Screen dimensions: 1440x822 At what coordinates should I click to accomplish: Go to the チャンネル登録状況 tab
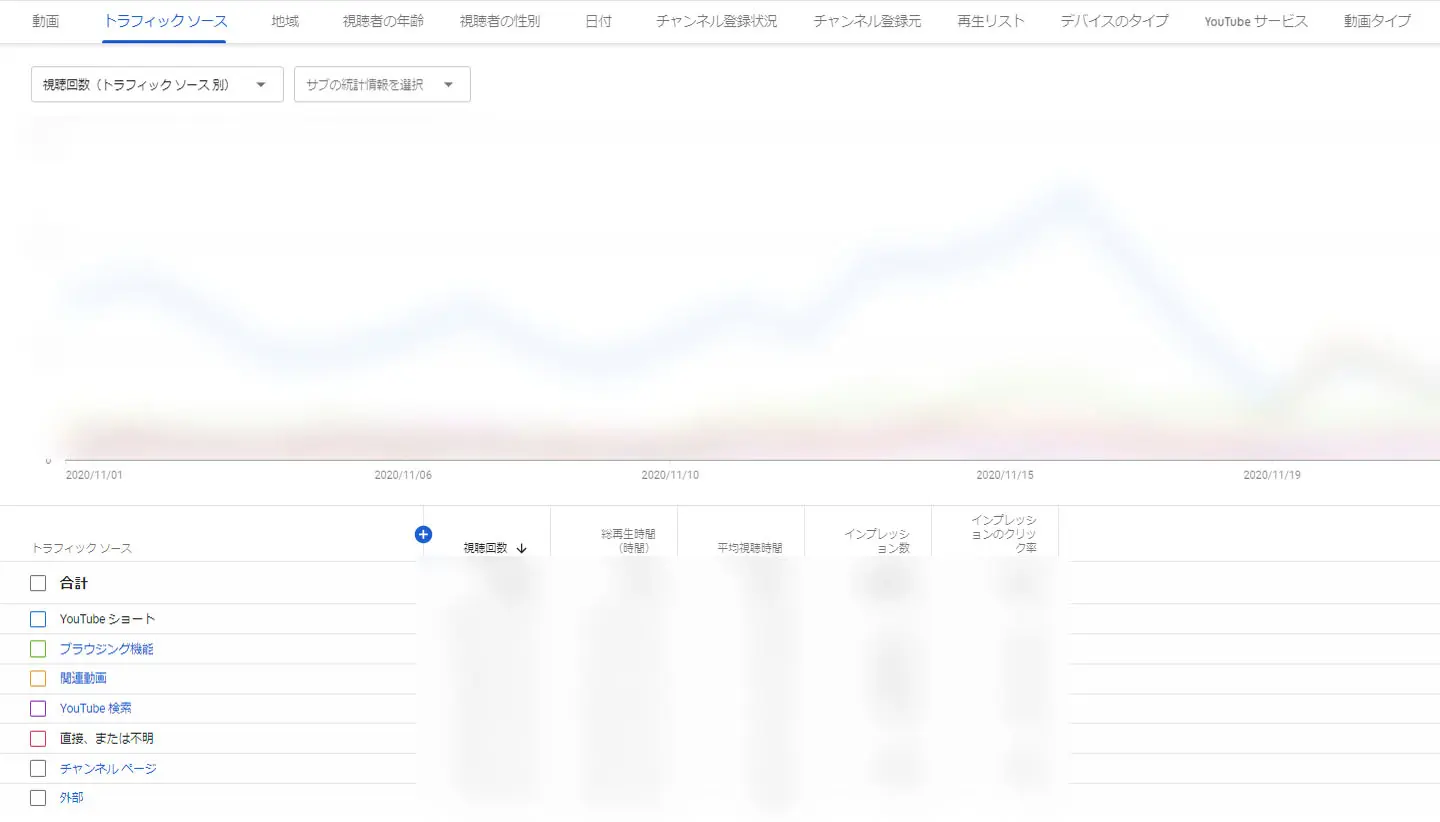pos(716,21)
